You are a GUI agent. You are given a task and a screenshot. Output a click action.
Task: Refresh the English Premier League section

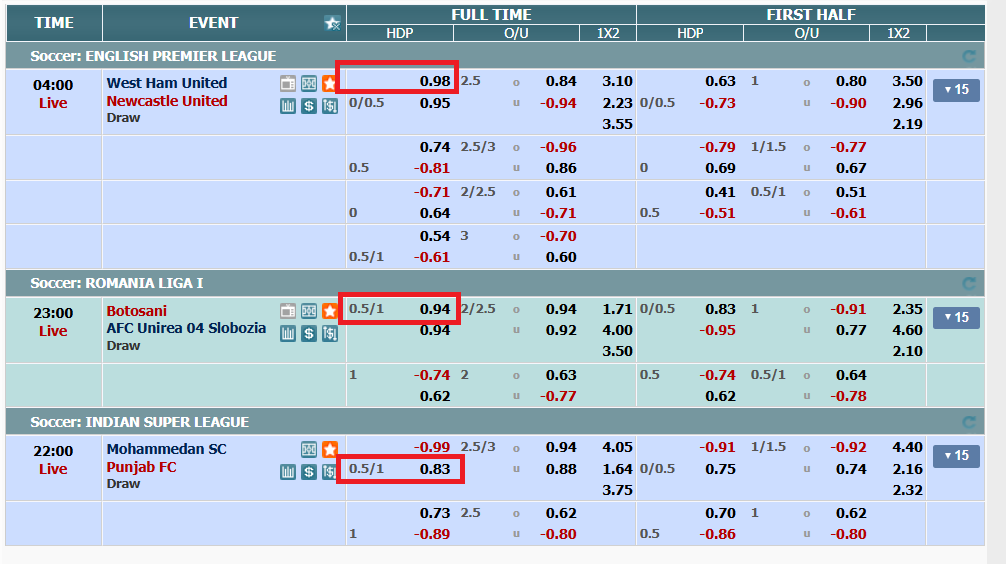968,57
